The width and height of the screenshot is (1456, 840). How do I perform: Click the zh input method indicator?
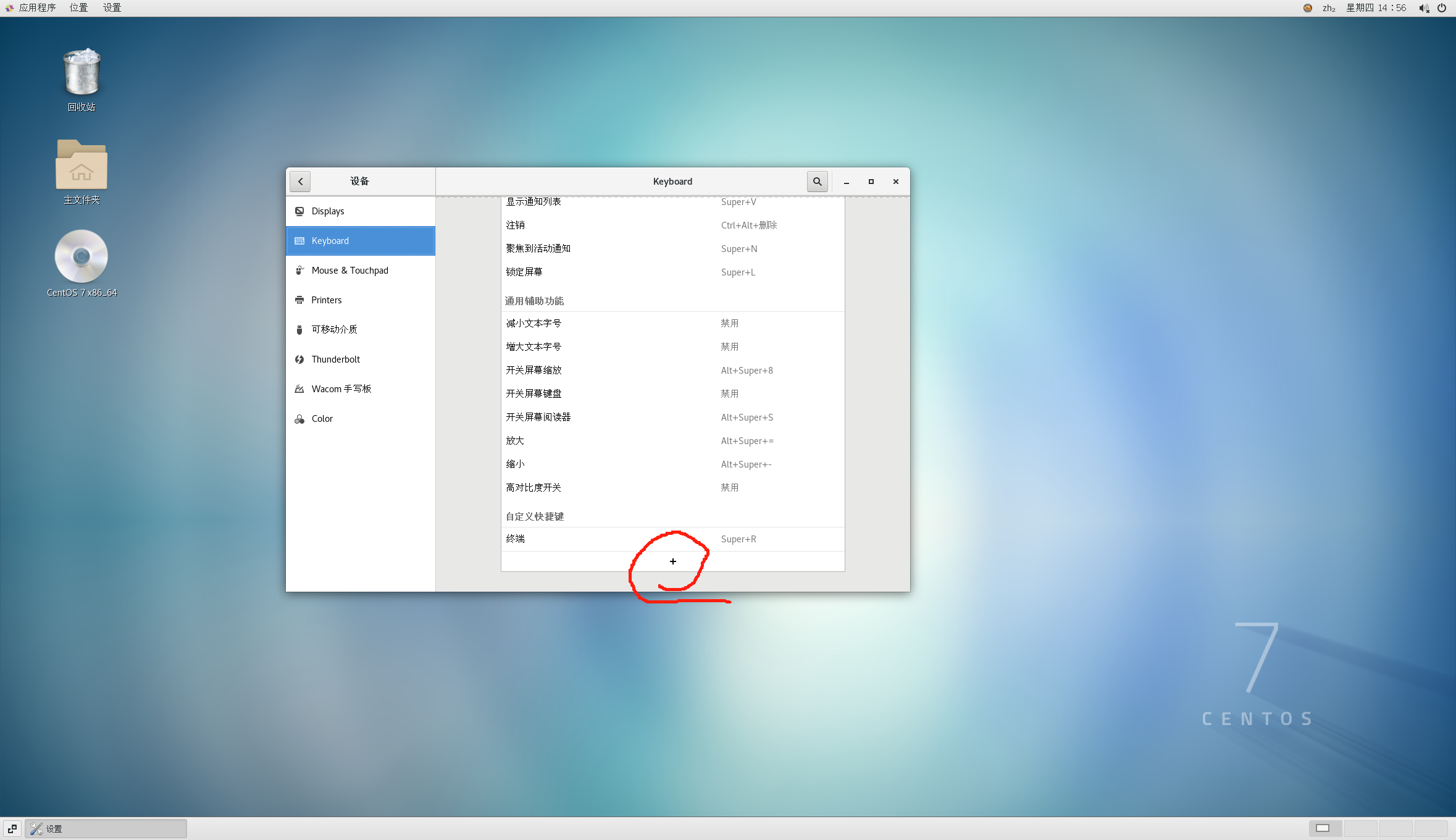pyautogui.click(x=1328, y=8)
